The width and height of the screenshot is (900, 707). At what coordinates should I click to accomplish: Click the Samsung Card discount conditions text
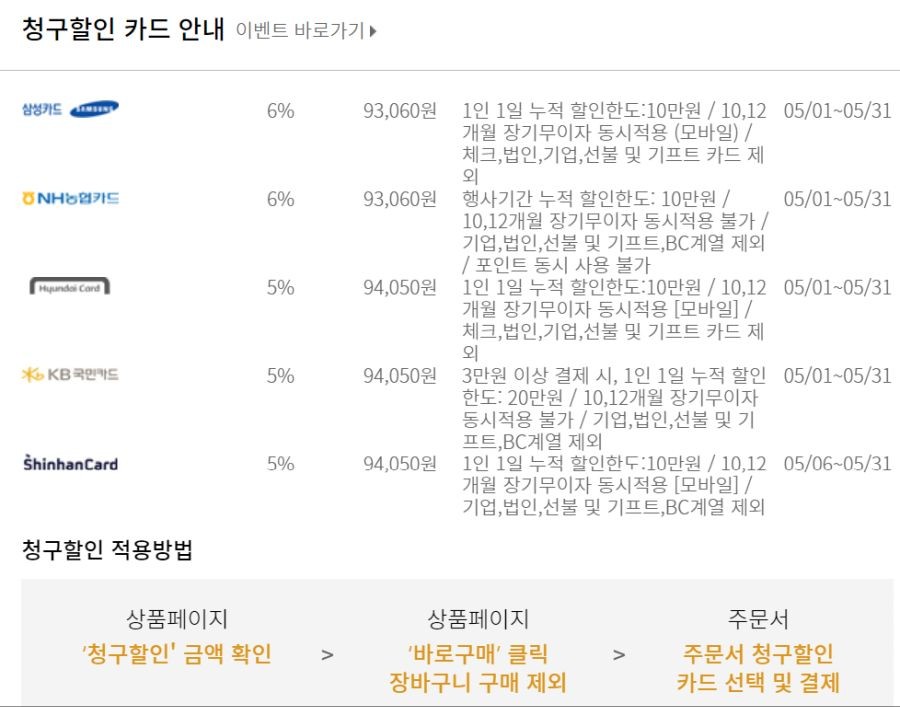point(614,143)
